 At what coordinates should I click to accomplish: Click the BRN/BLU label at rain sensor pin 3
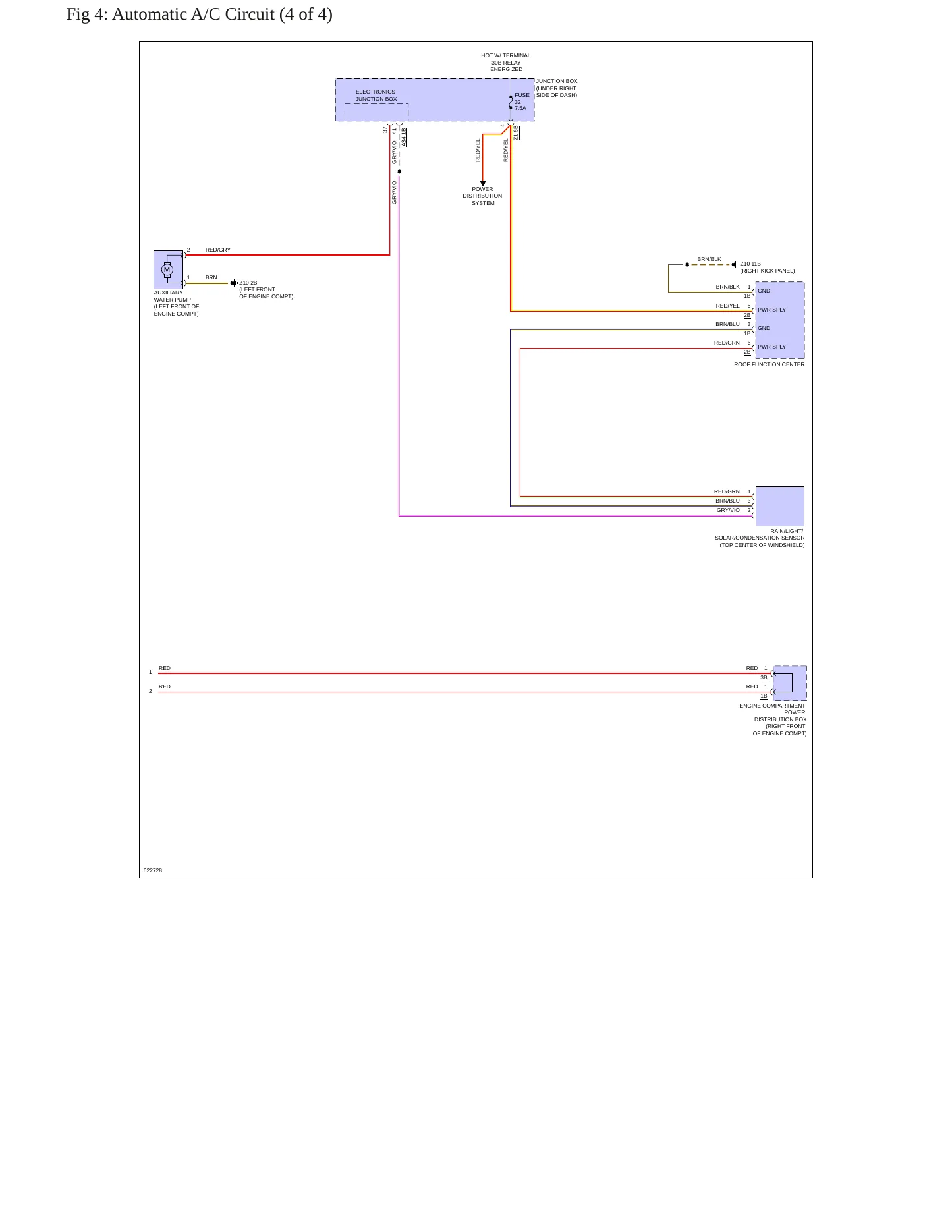click(x=728, y=501)
